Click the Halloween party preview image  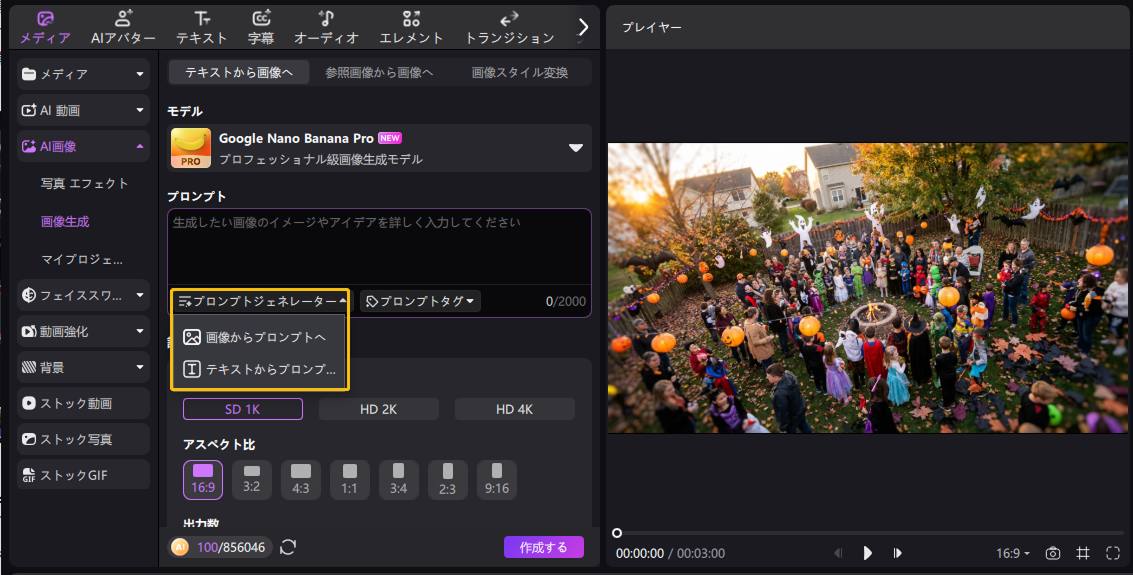point(868,288)
